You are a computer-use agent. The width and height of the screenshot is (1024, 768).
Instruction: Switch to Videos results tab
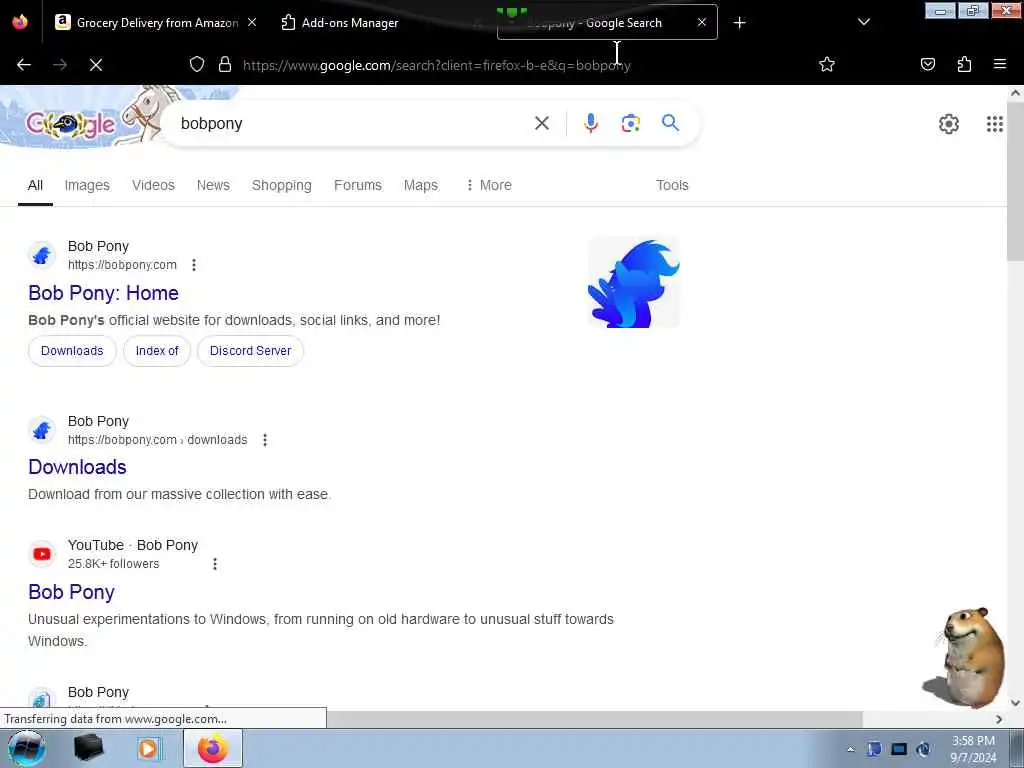pos(153,185)
